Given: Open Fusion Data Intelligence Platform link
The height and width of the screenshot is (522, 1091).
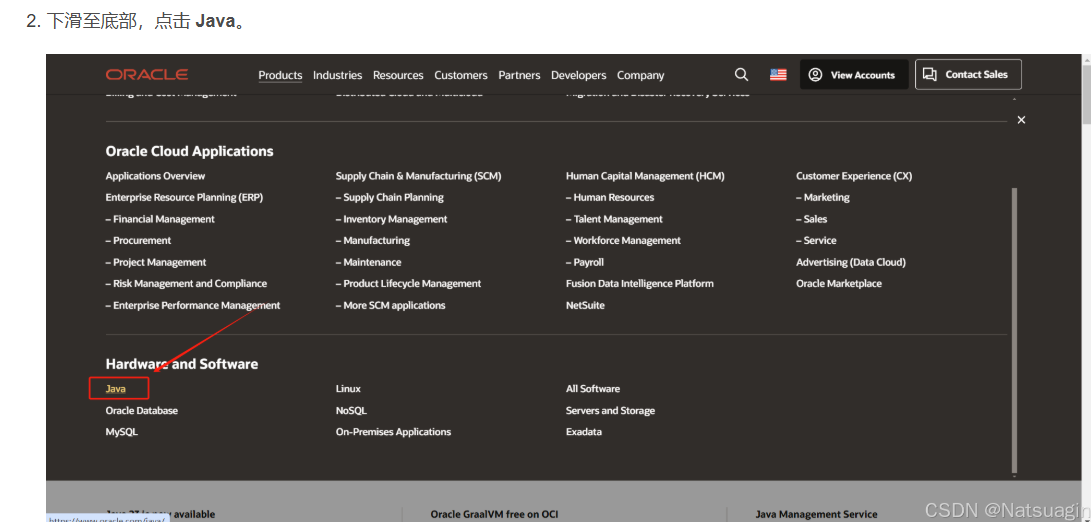Looking at the screenshot, I should [639, 283].
